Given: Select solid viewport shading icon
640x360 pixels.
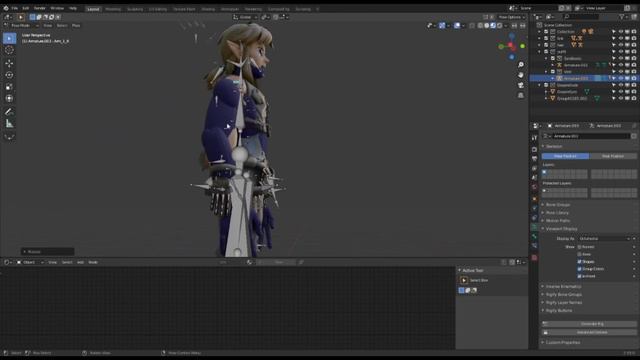Looking at the screenshot, I should [487, 25].
